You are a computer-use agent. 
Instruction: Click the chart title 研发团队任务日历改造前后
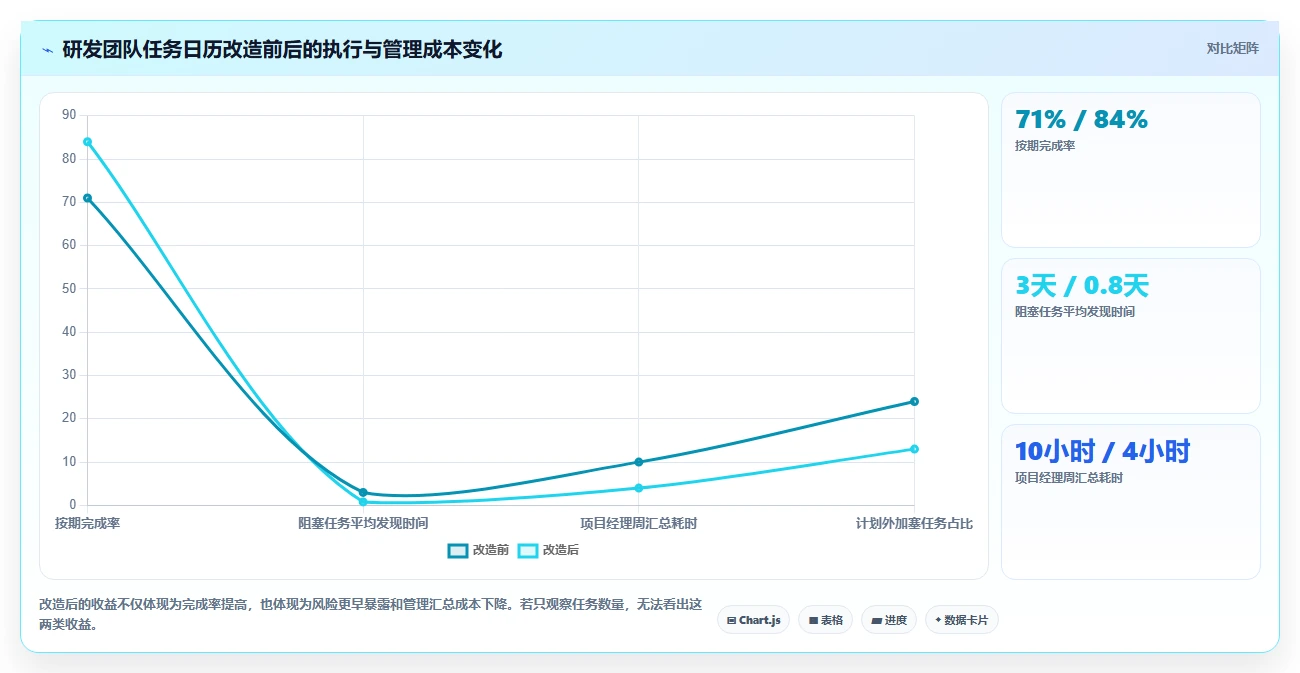282,50
